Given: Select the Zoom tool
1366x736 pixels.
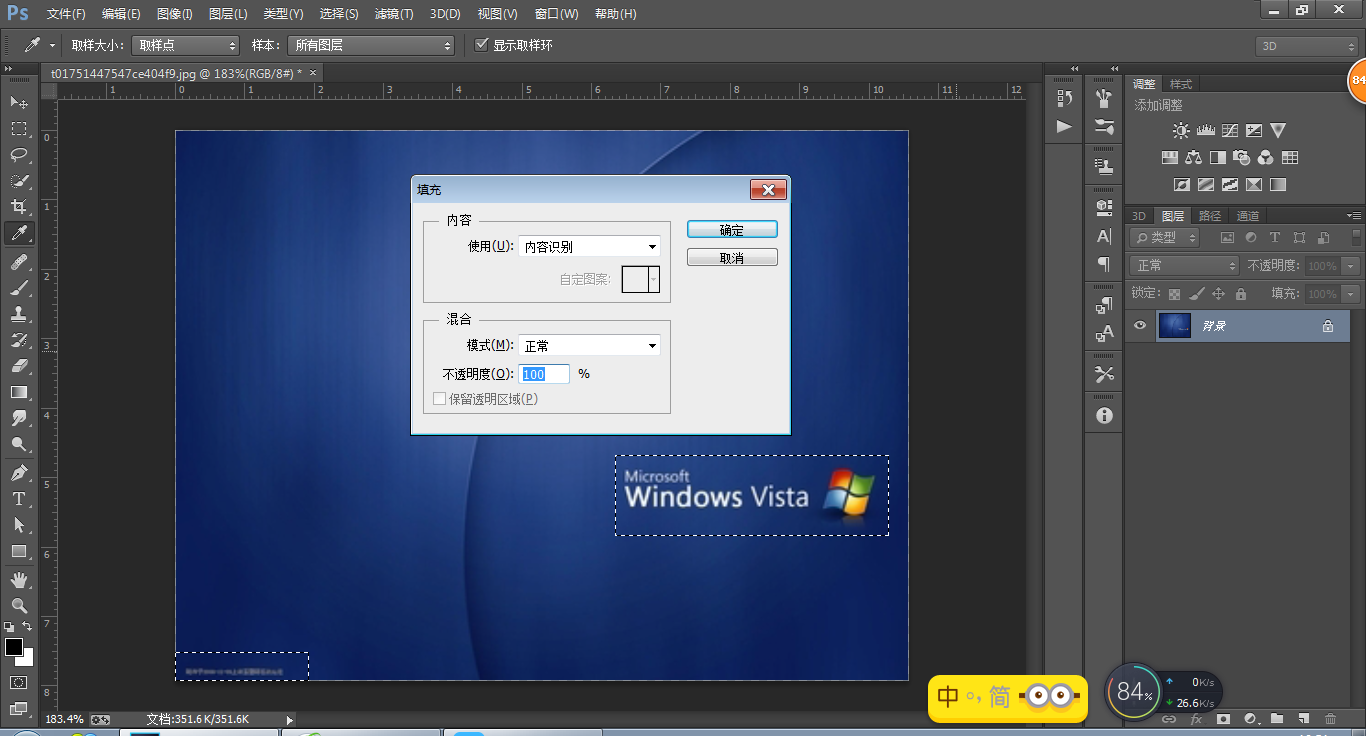Looking at the screenshot, I should point(19,606).
